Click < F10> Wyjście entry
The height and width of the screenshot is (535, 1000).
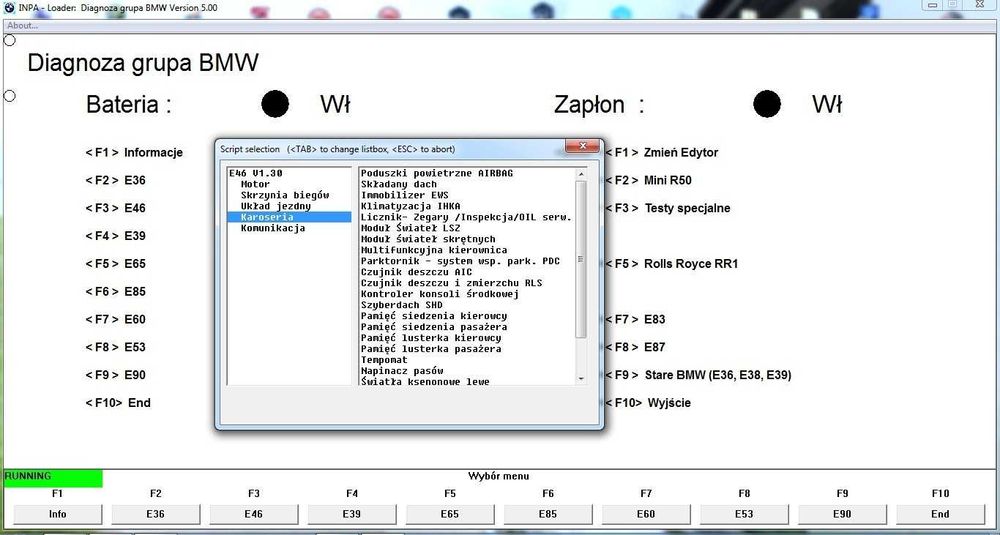click(x=648, y=403)
